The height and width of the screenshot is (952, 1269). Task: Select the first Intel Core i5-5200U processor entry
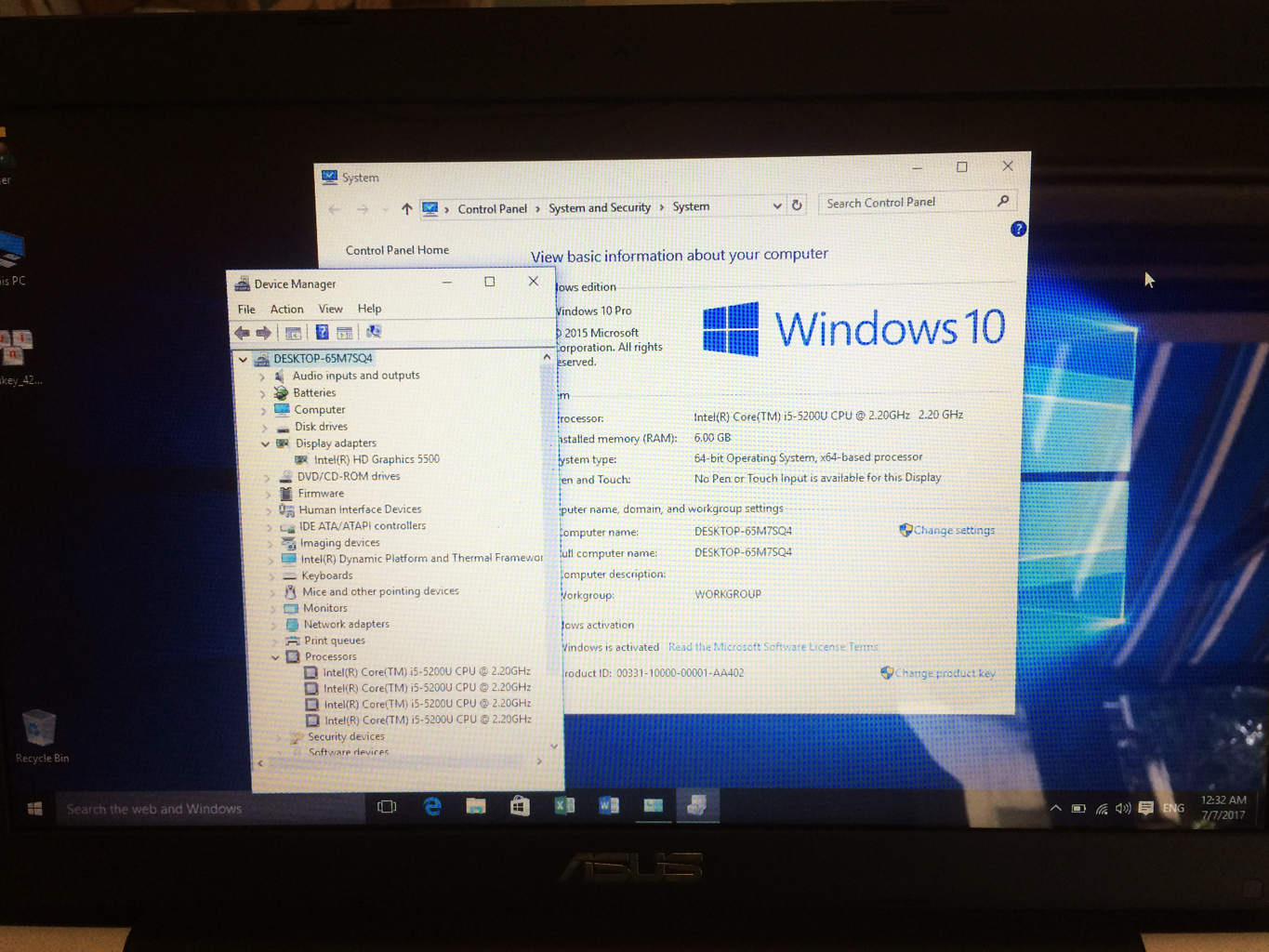tap(427, 671)
